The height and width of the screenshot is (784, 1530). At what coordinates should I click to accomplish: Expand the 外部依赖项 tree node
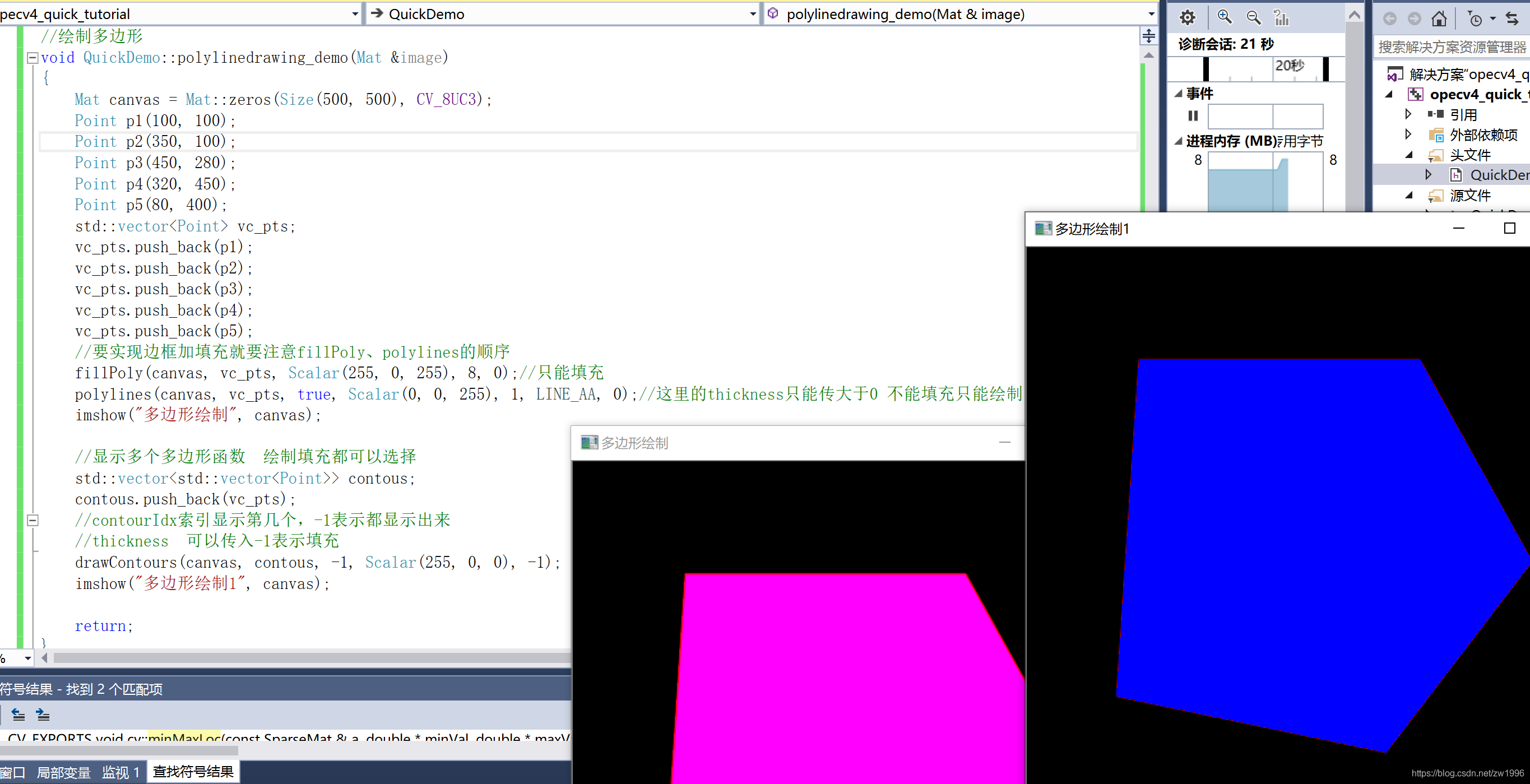click(x=1408, y=135)
